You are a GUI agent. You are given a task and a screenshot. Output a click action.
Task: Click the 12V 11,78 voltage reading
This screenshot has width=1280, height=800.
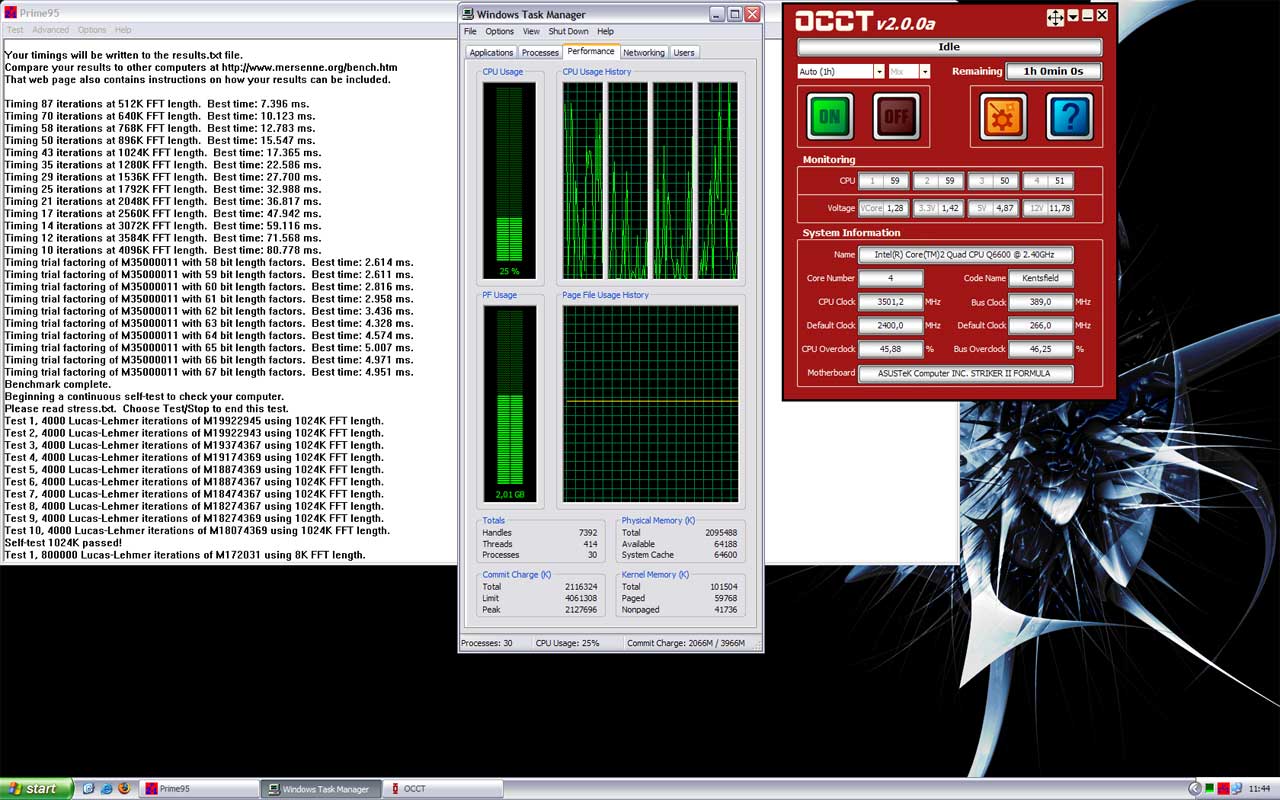point(1048,208)
